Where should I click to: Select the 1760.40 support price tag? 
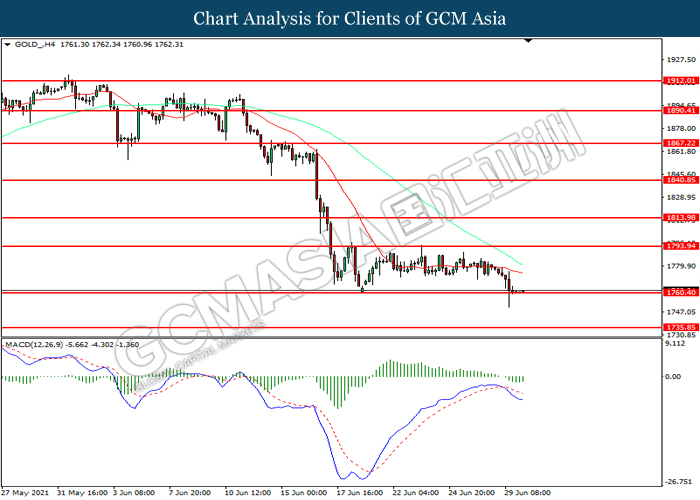pyautogui.click(x=678, y=293)
